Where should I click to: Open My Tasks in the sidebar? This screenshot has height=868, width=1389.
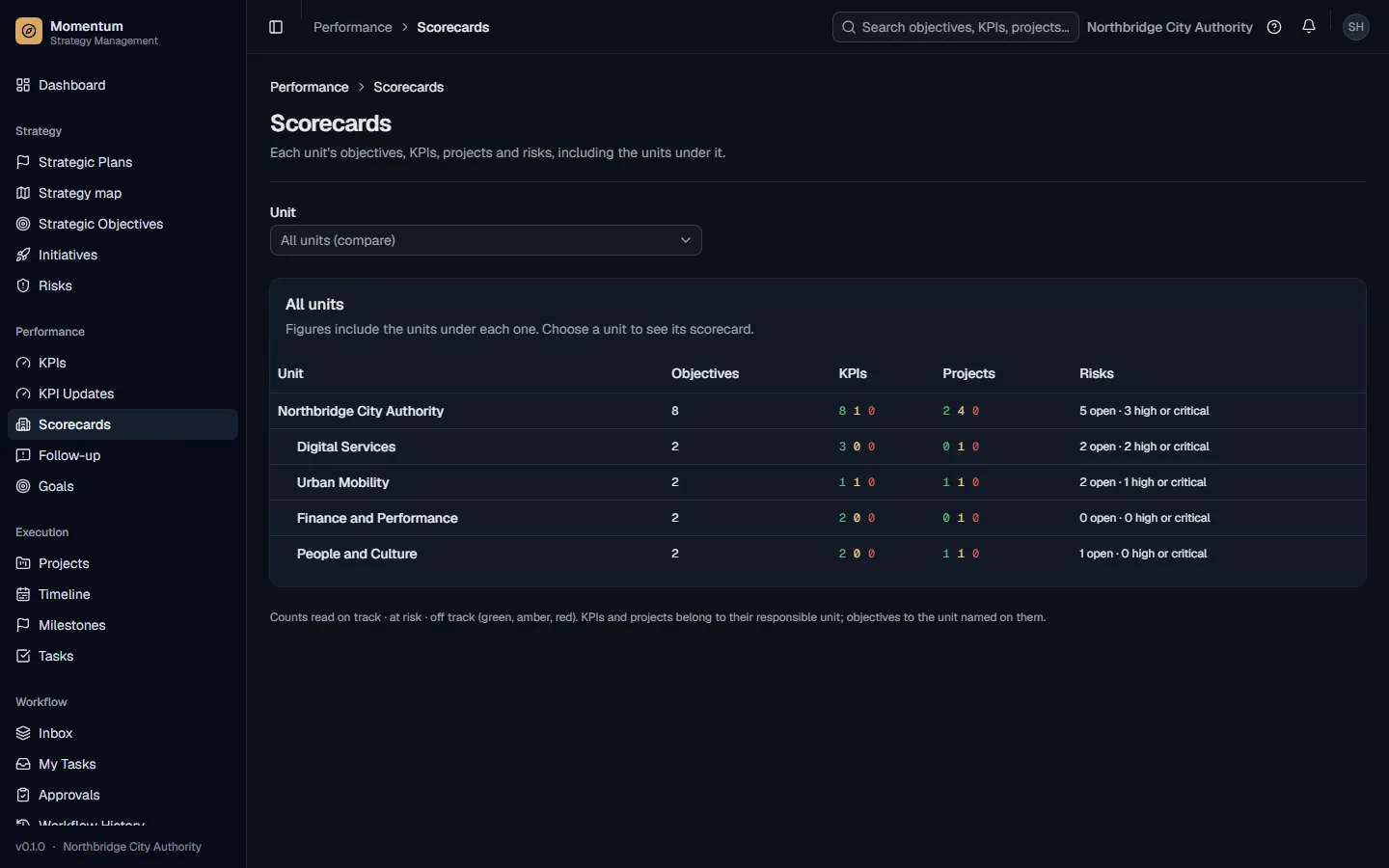click(123, 764)
